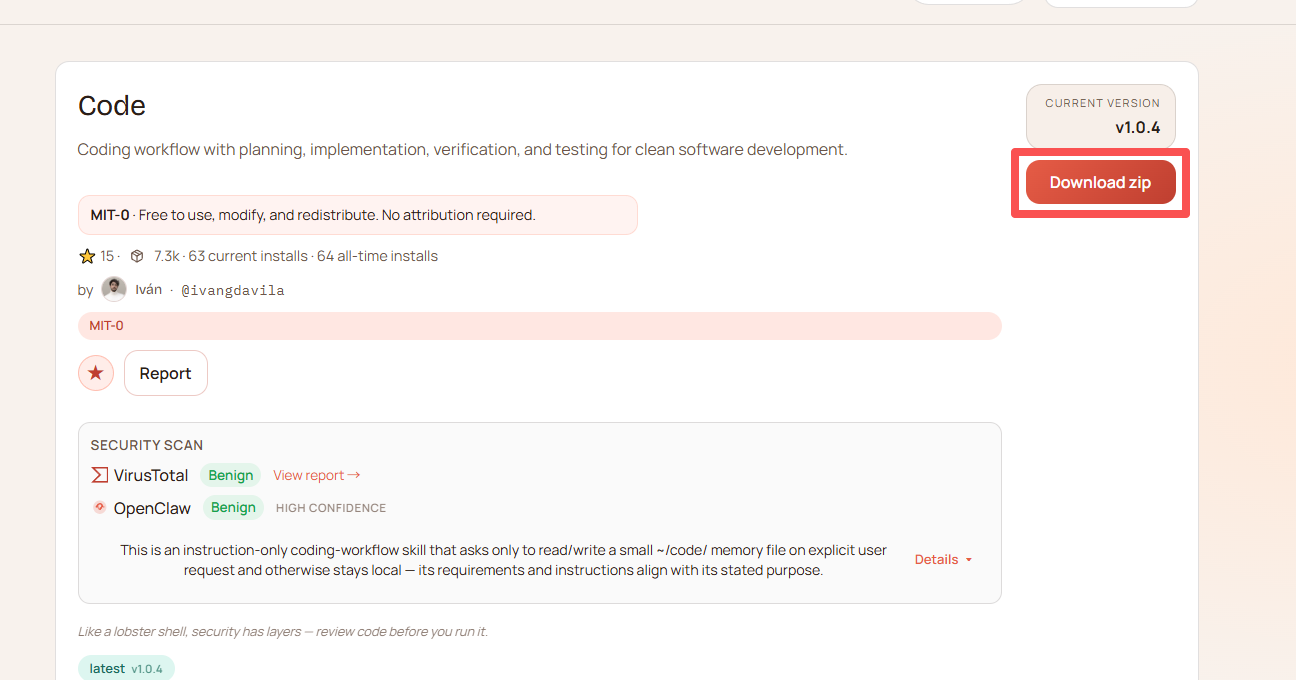The height and width of the screenshot is (680, 1296).
Task: Star this skill with the round star button
Action: pos(96,373)
